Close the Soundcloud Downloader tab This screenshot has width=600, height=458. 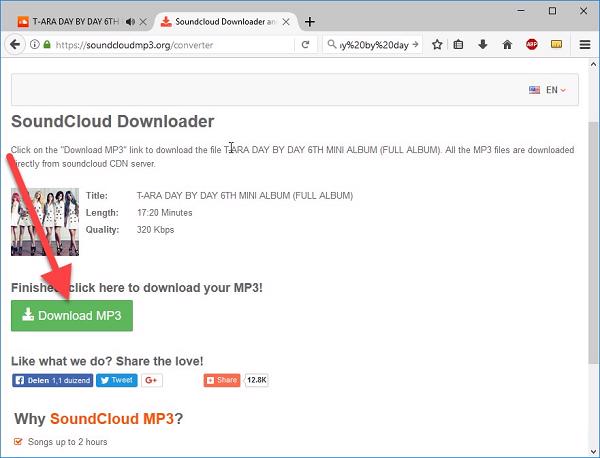286,22
